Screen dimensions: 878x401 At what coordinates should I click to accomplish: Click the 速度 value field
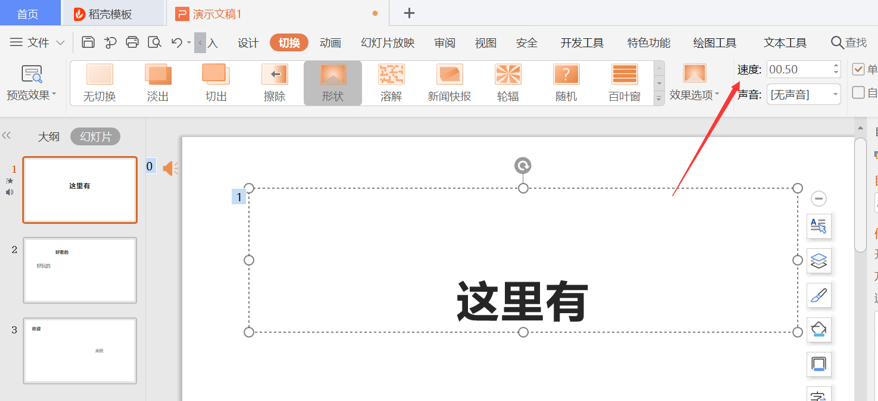coord(798,69)
